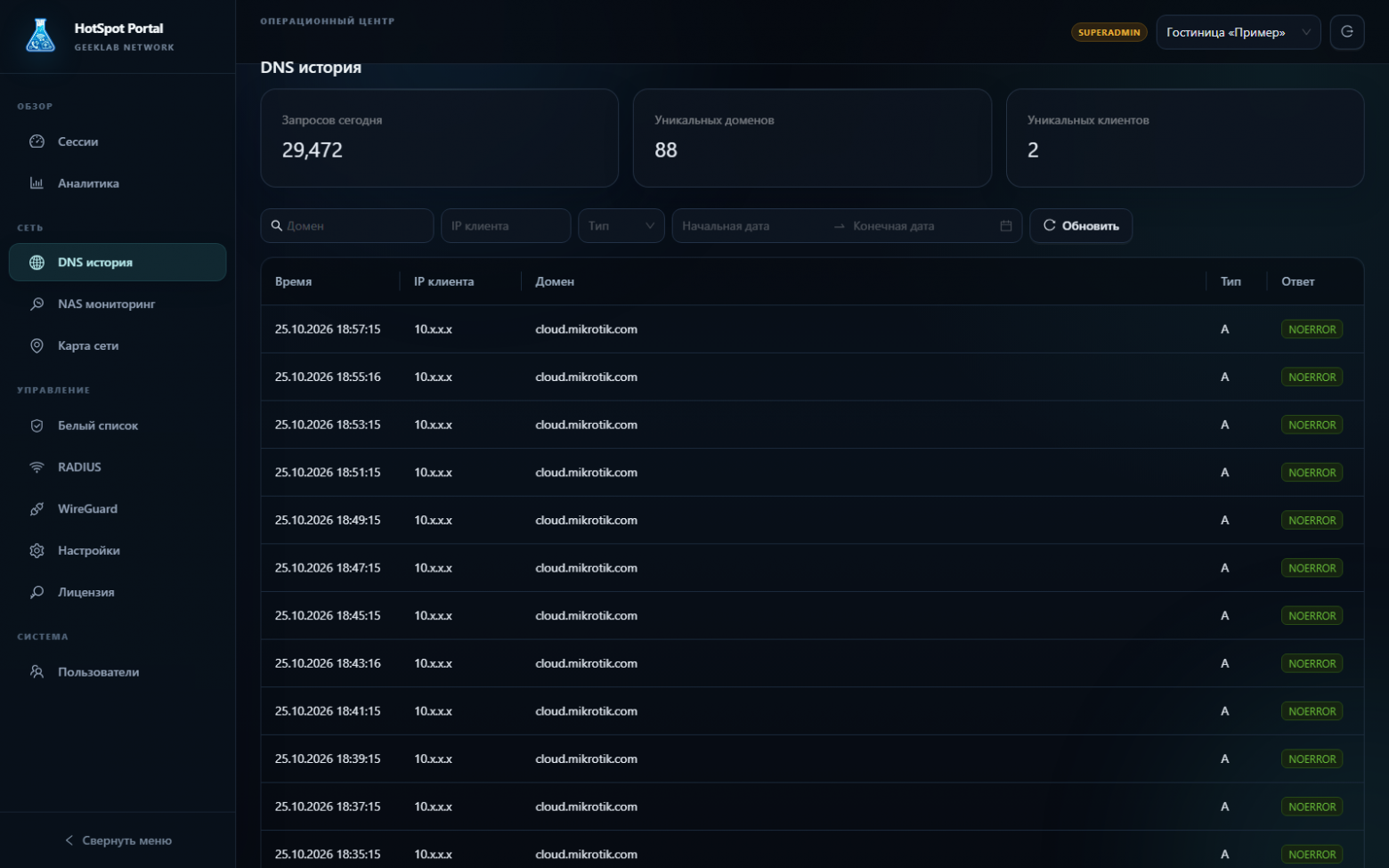This screenshot has height=868, width=1389.
Task: Open the Сессии menu item
Action: [x=118, y=142]
